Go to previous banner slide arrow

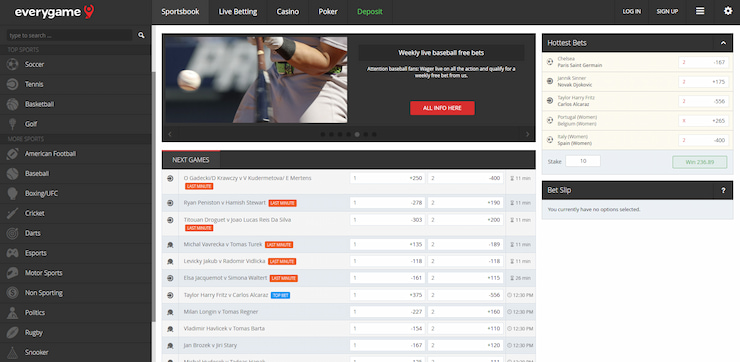point(170,134)
